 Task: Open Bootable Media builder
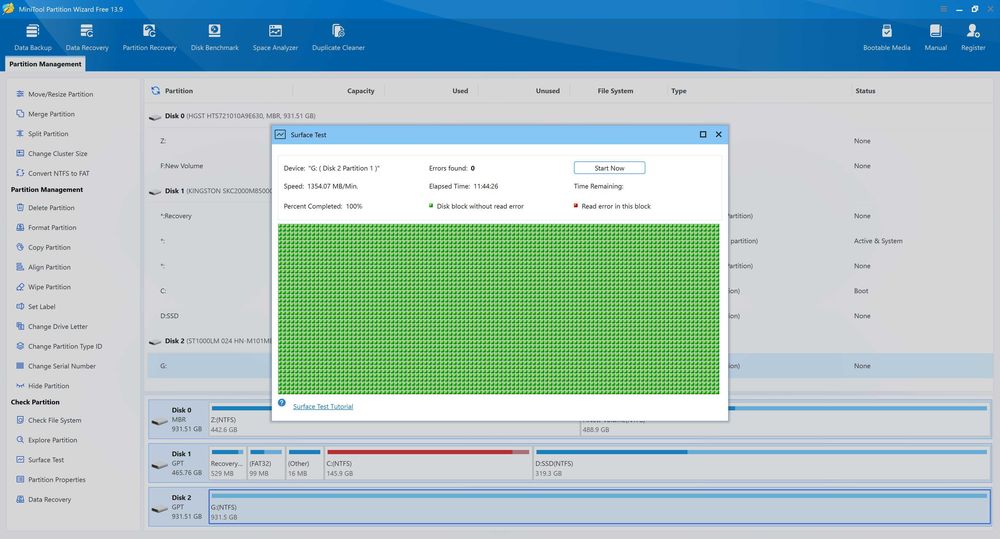(x=886, y=38)
